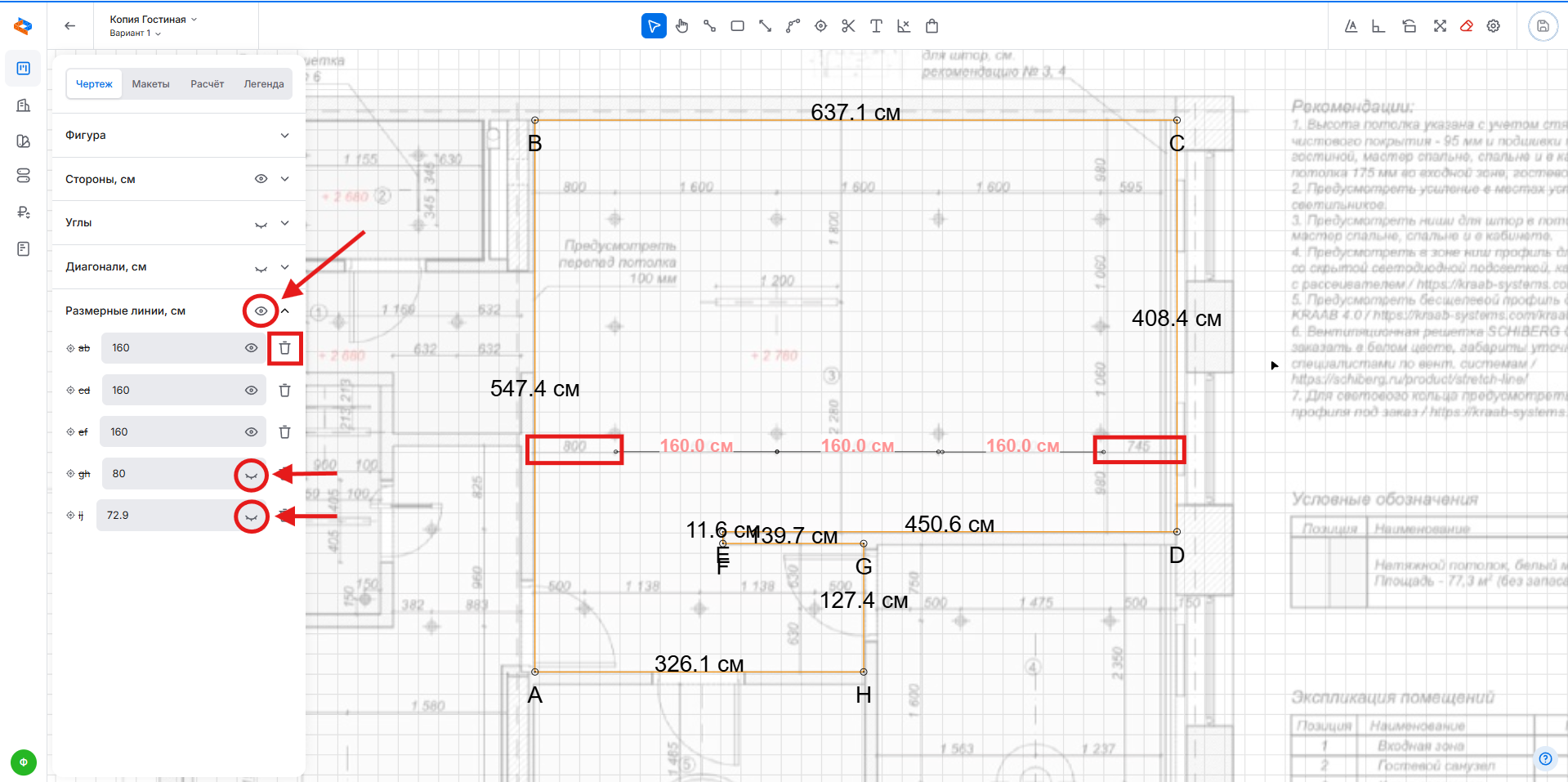Open the Расчёт tab
Image resolution: width=1568 pixels, height=782 pixels.
207,84
